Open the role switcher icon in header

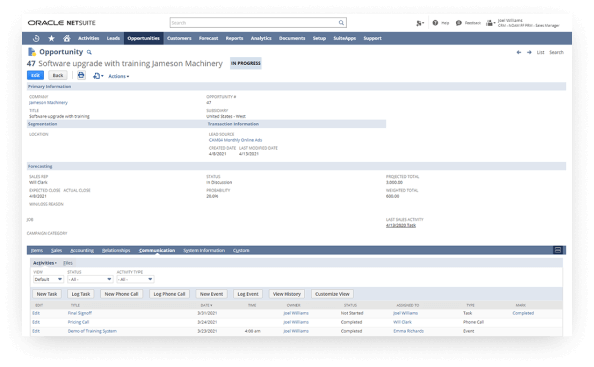pyautogui.click(x=420, y=23)
